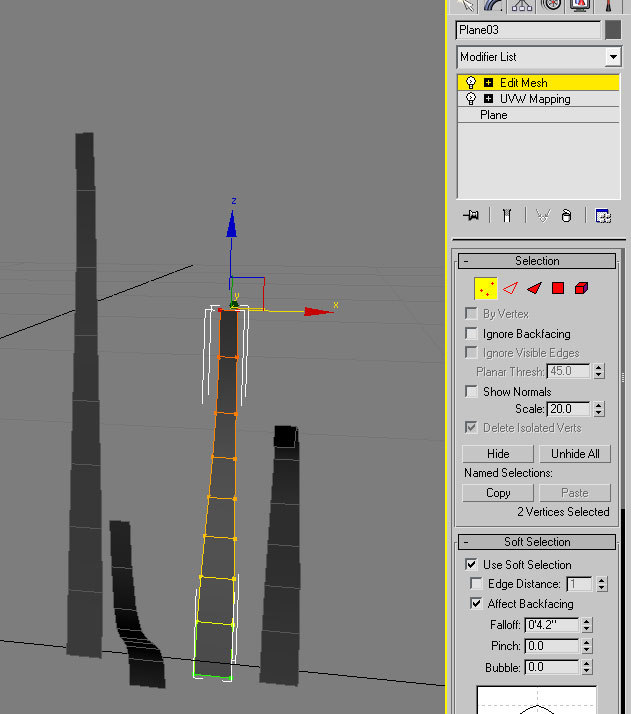
Task: Enable the Edge Distance checkbox
Action: [x=476, y=583]
